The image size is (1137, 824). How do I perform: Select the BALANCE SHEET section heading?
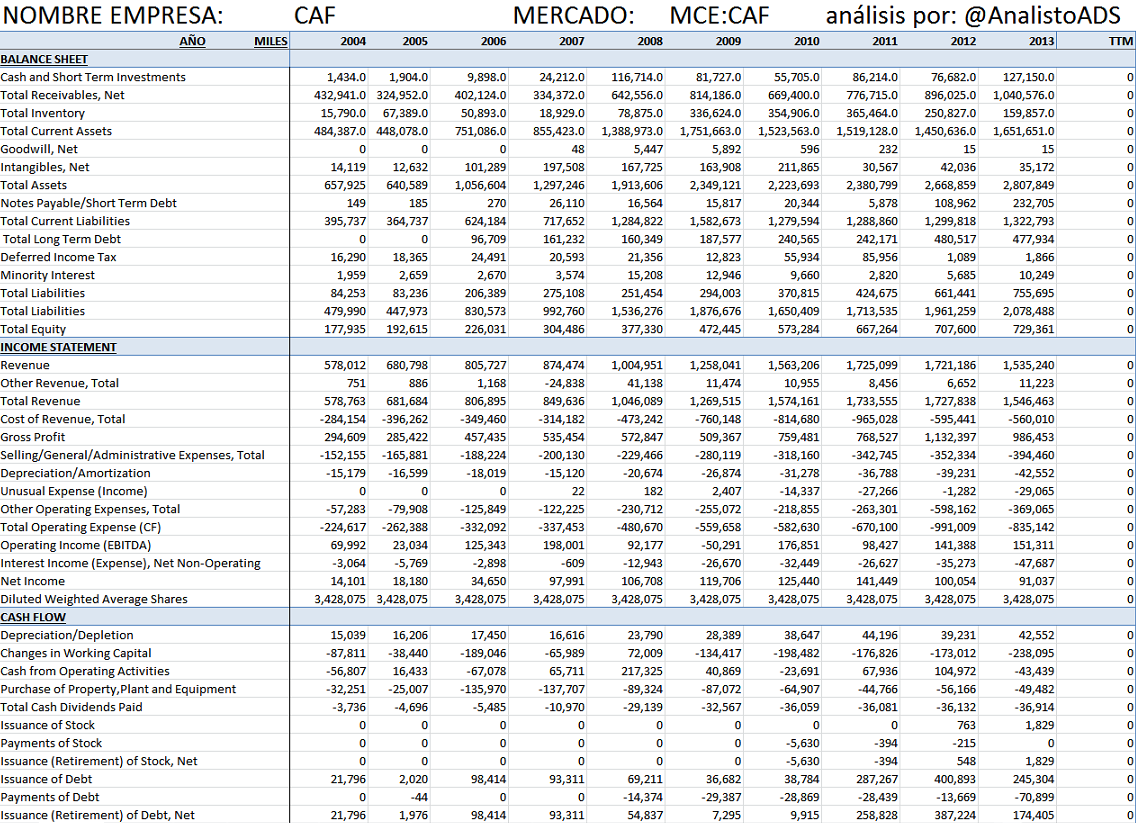tap(44, 59)
